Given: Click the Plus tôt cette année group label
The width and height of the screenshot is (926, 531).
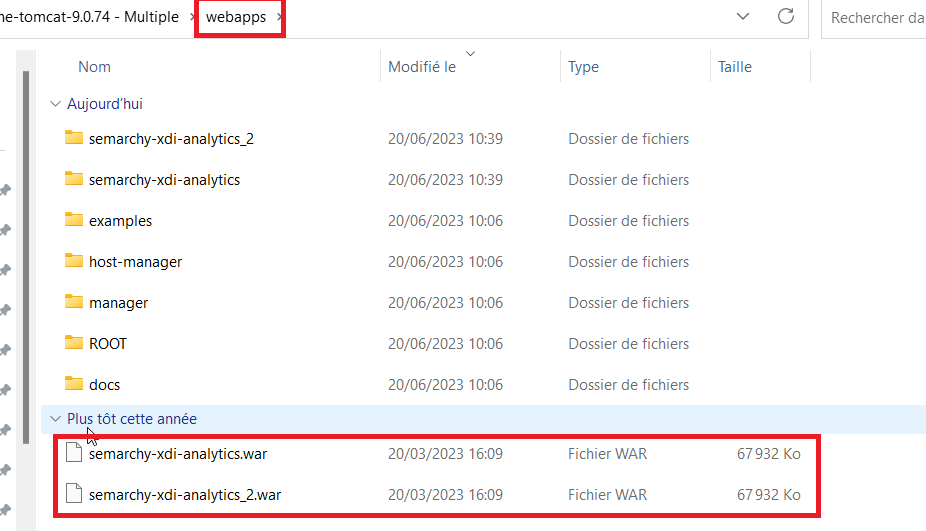Looking at the screenshot, I should point(132,419).
